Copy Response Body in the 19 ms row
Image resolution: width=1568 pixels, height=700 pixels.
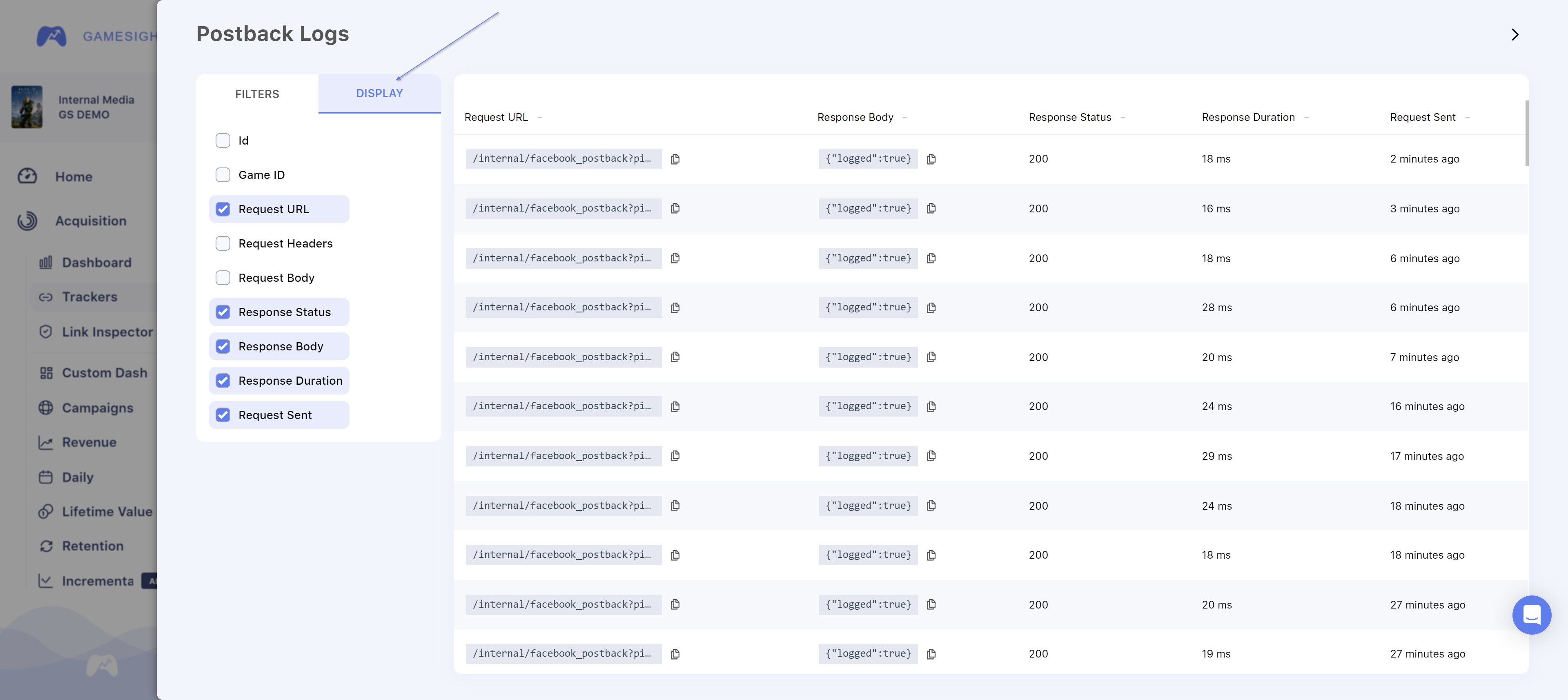931,654
